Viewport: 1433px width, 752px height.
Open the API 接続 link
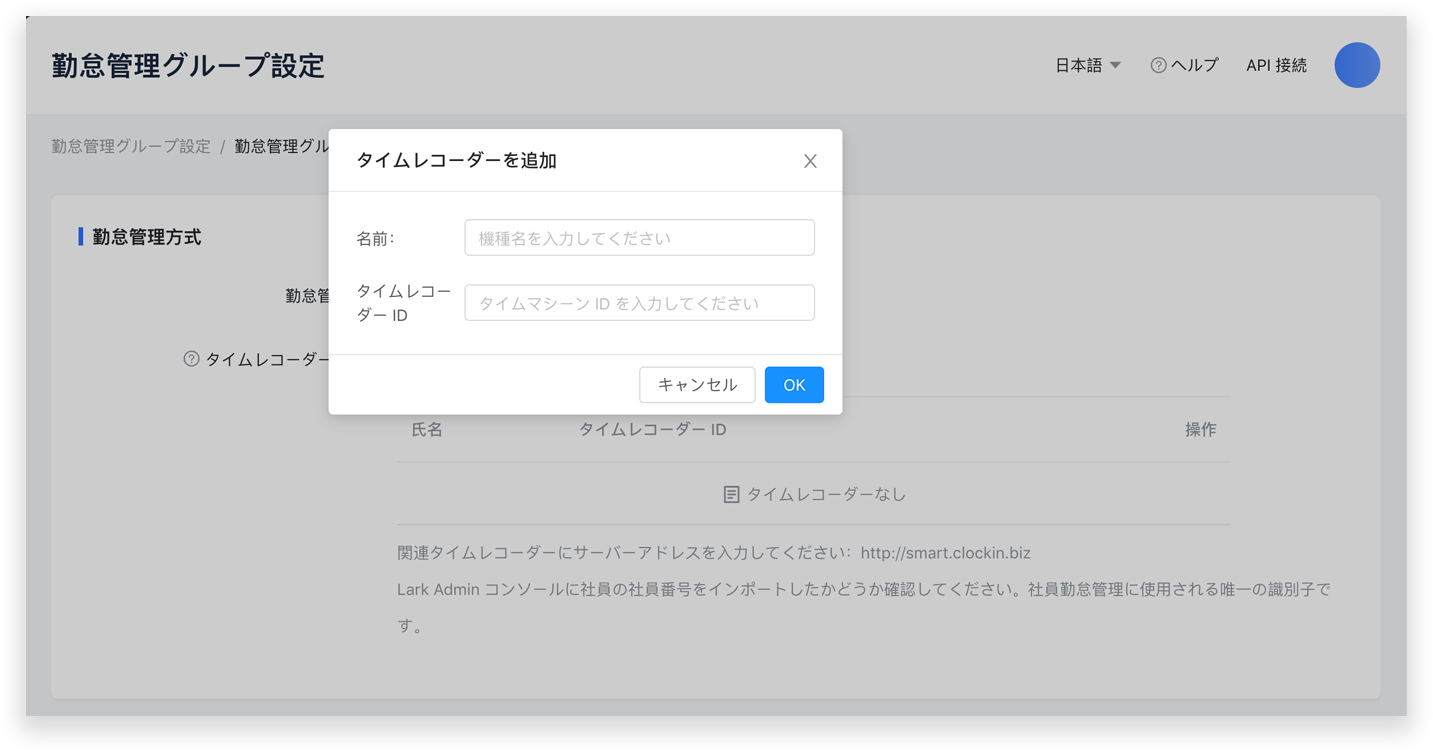coord(1276,65)
